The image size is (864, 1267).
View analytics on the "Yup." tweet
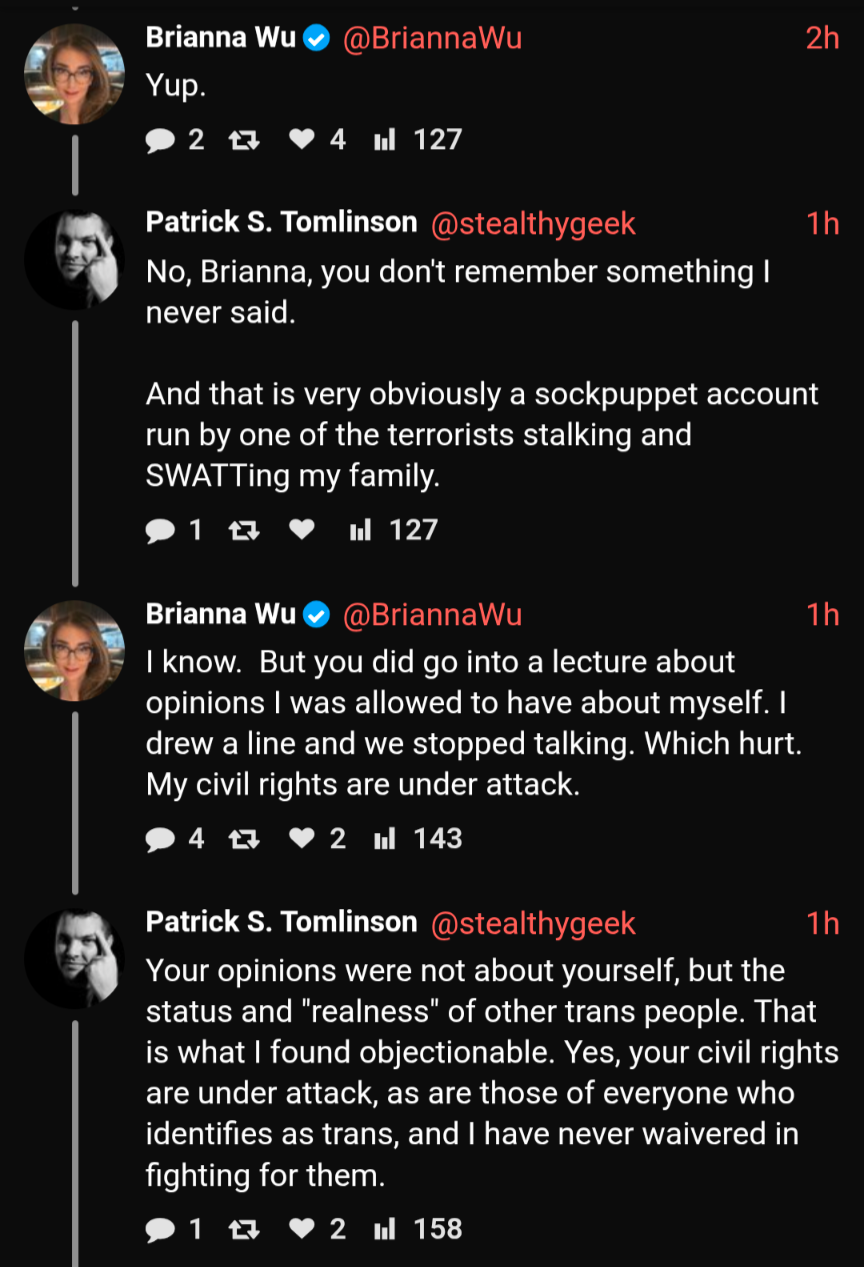(417, 139)
